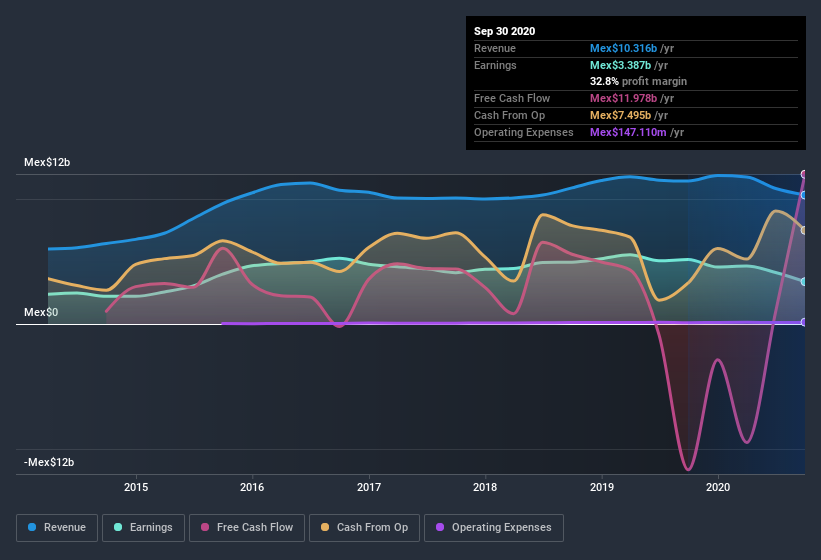This screenshot has height=560, width=821.
Task: Select the Earnings endpoint marker on chart
Action: click(x=804, y=282)
